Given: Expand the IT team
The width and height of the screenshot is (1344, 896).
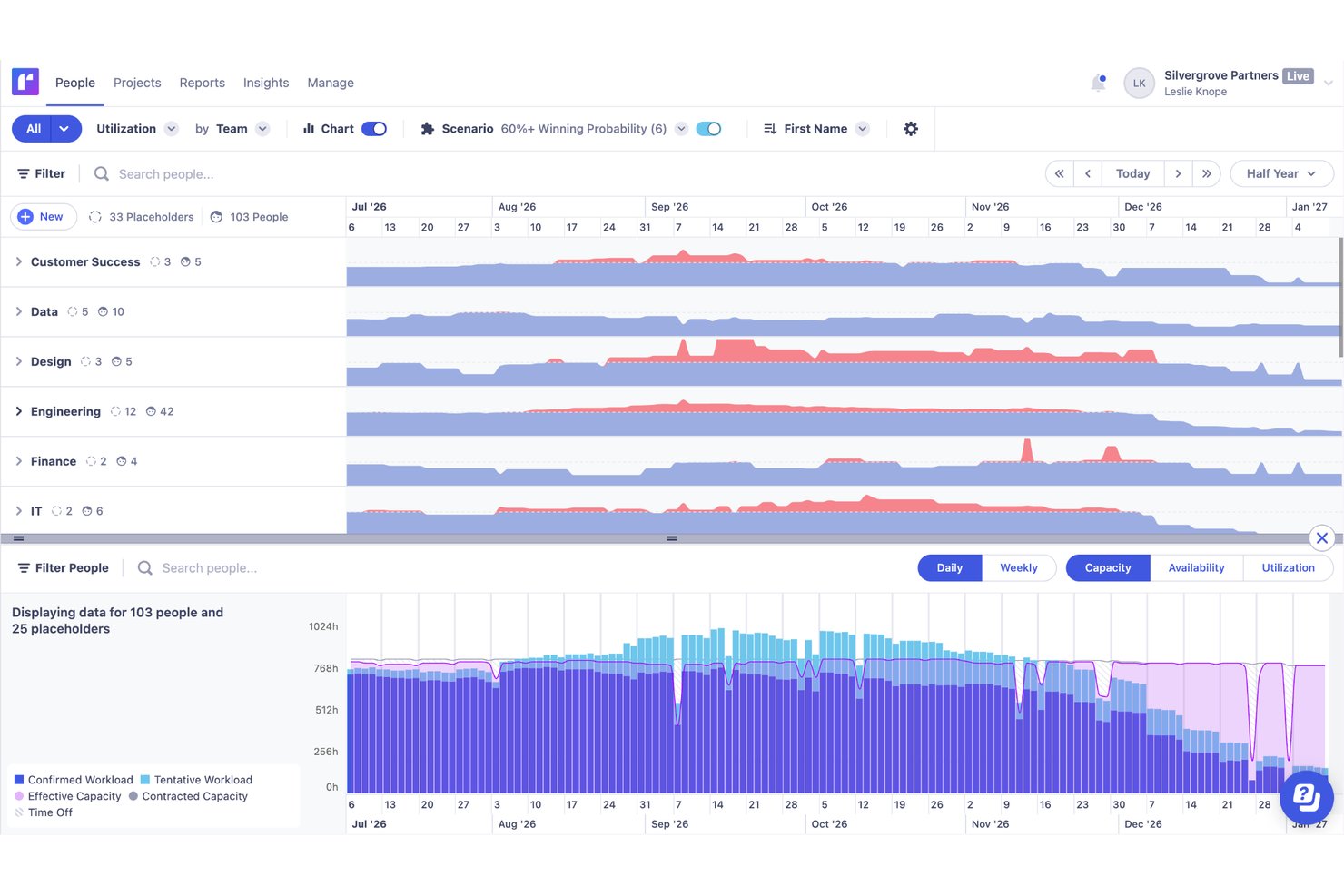Looking at the screenshot, I should point(18,511).
